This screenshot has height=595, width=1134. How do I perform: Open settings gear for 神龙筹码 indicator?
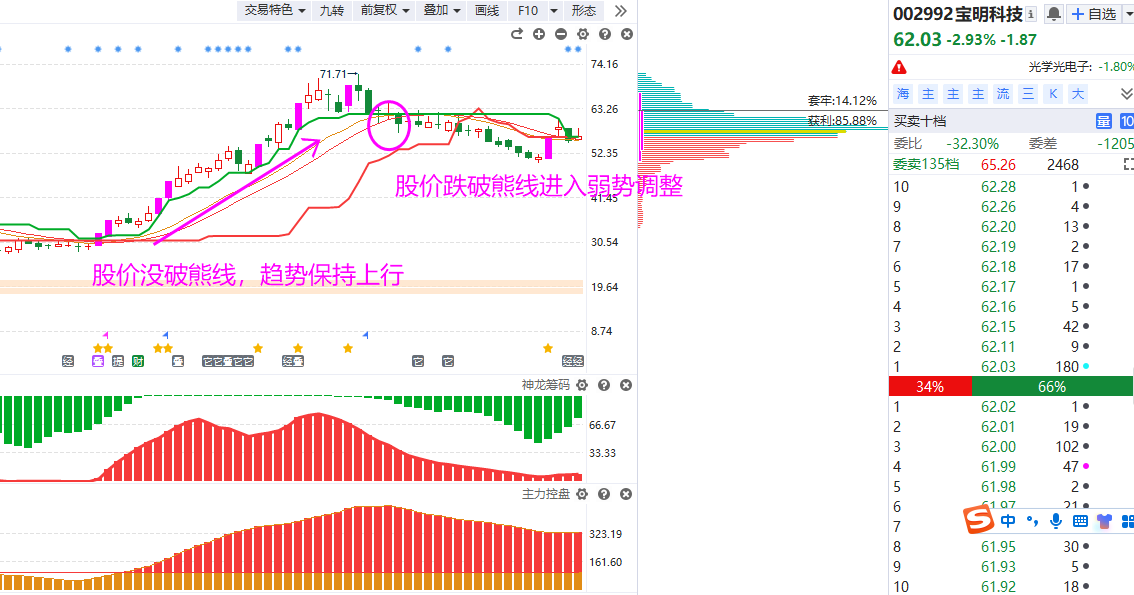(582, 385)
